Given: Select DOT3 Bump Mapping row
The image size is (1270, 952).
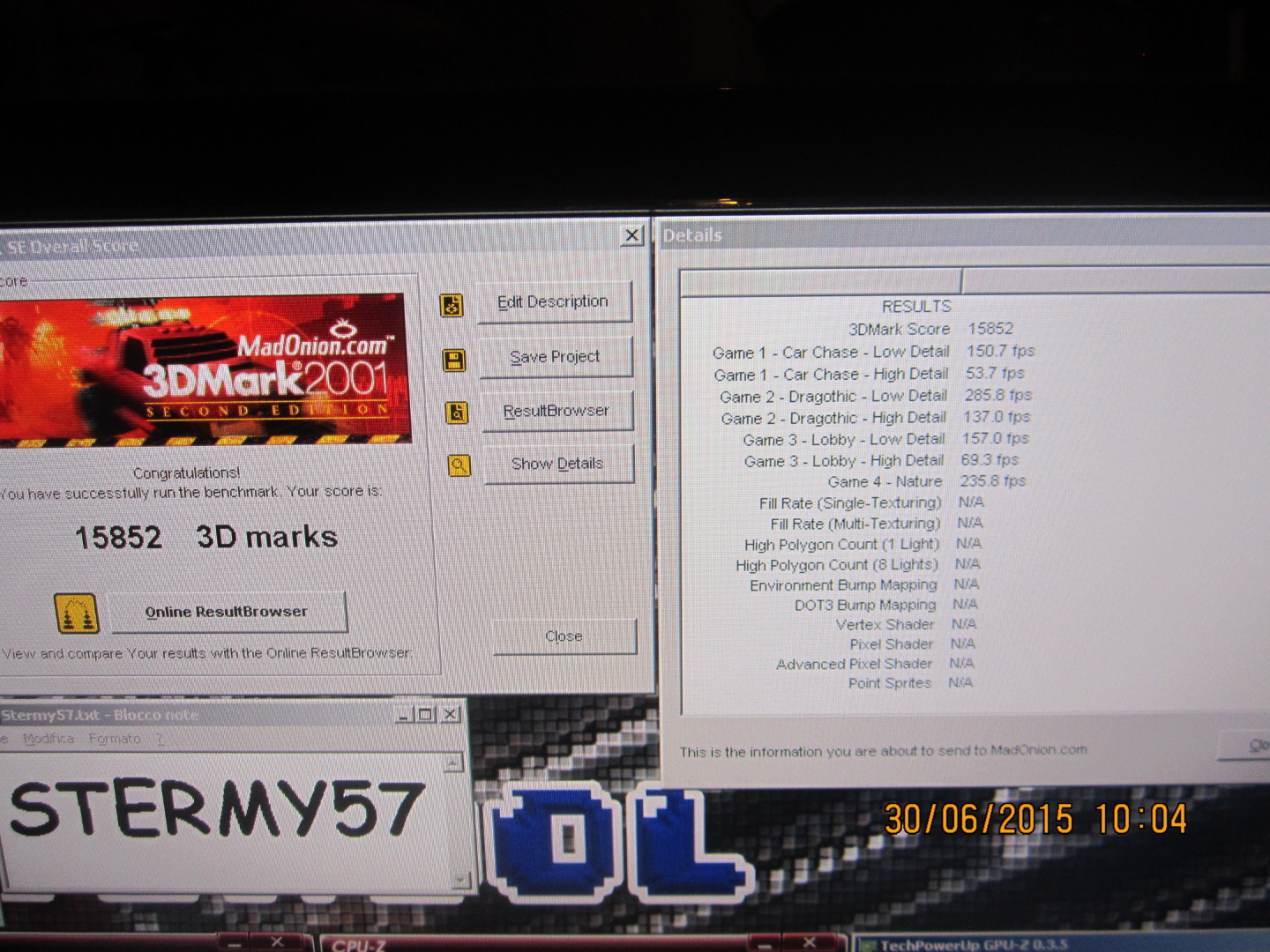Looking at the screenshot, I should (885, 605).
